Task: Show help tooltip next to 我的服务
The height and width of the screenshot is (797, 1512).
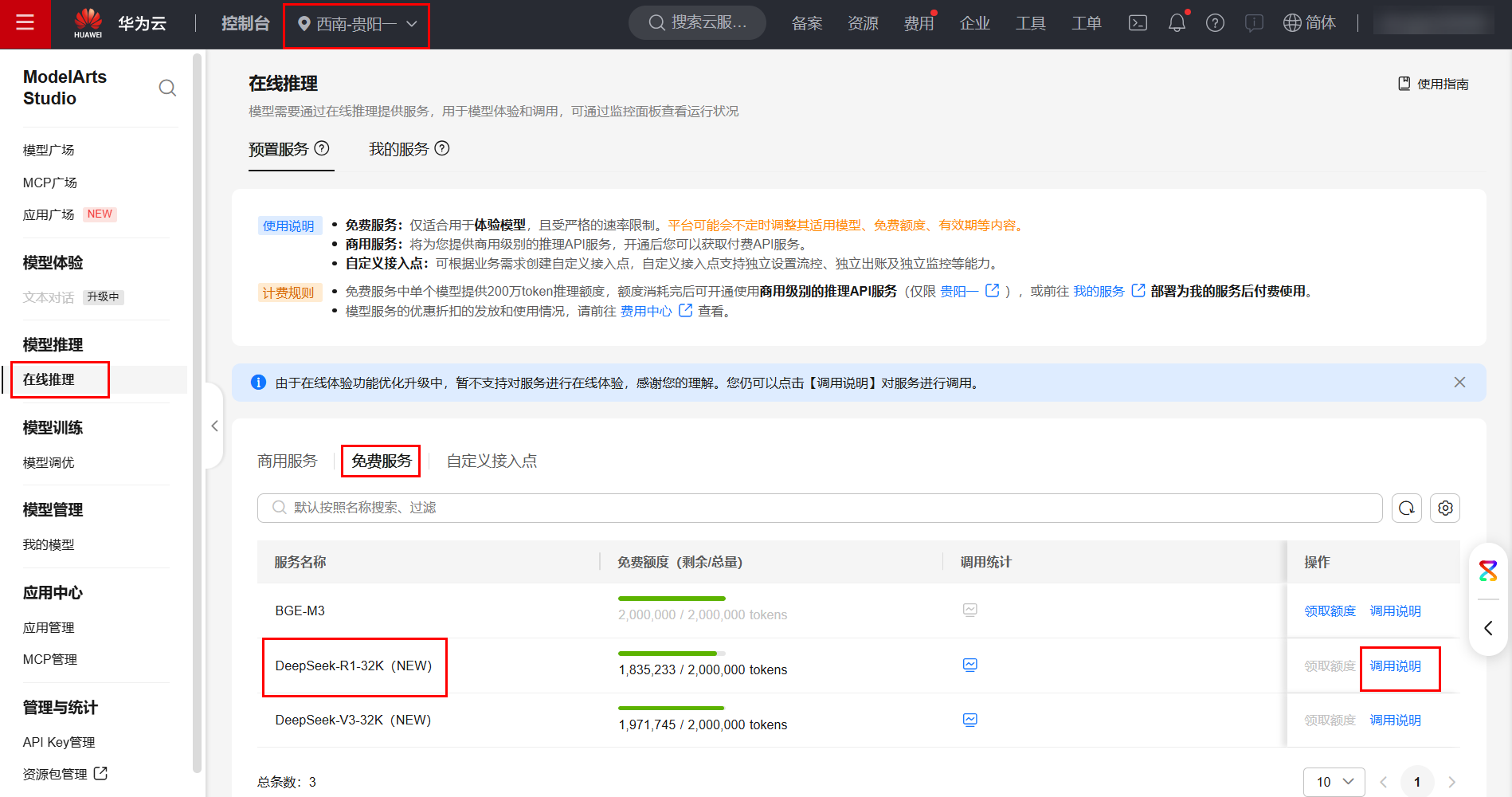Action: click(442, 148)
